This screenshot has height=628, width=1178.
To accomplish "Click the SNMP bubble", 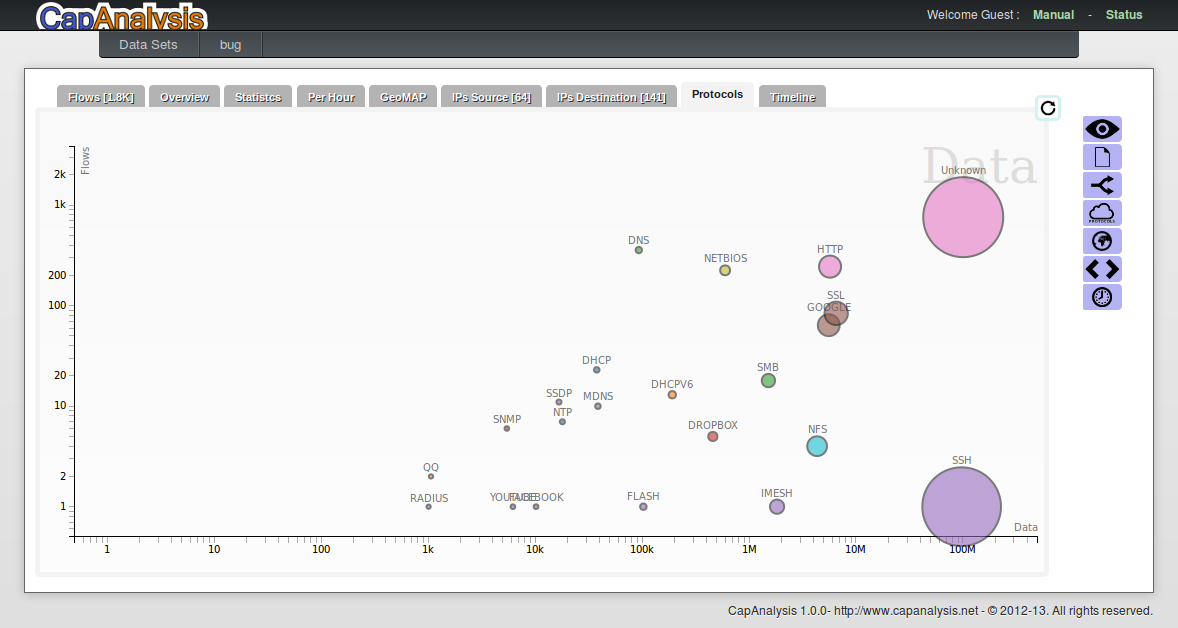I will (x=507, y=429).
